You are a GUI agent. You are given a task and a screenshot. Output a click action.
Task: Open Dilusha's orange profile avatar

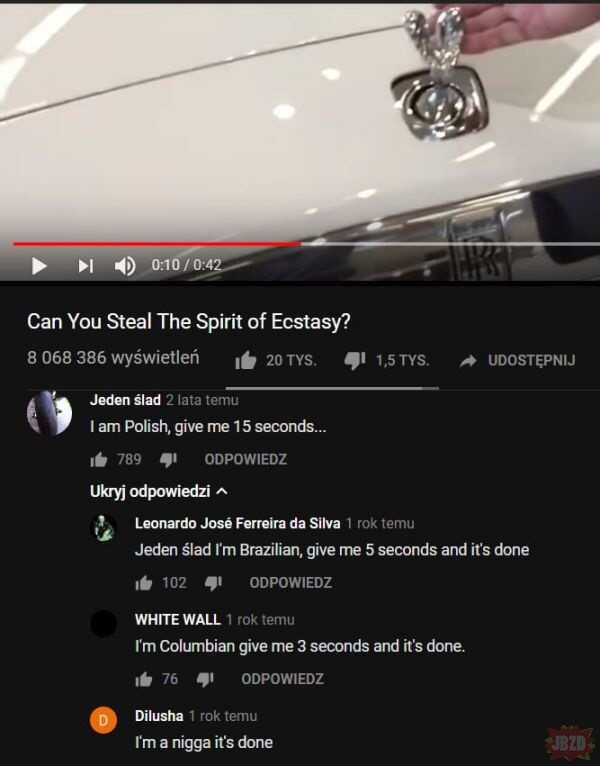tap(104, 720)
